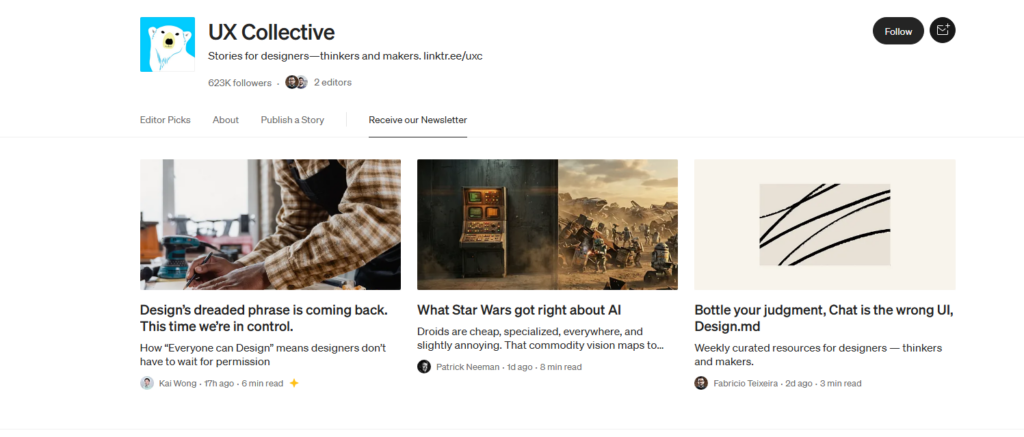1024x437 pixels.
Task: Select the Receive our Newsletter tab
Action: tap(417, 120)
